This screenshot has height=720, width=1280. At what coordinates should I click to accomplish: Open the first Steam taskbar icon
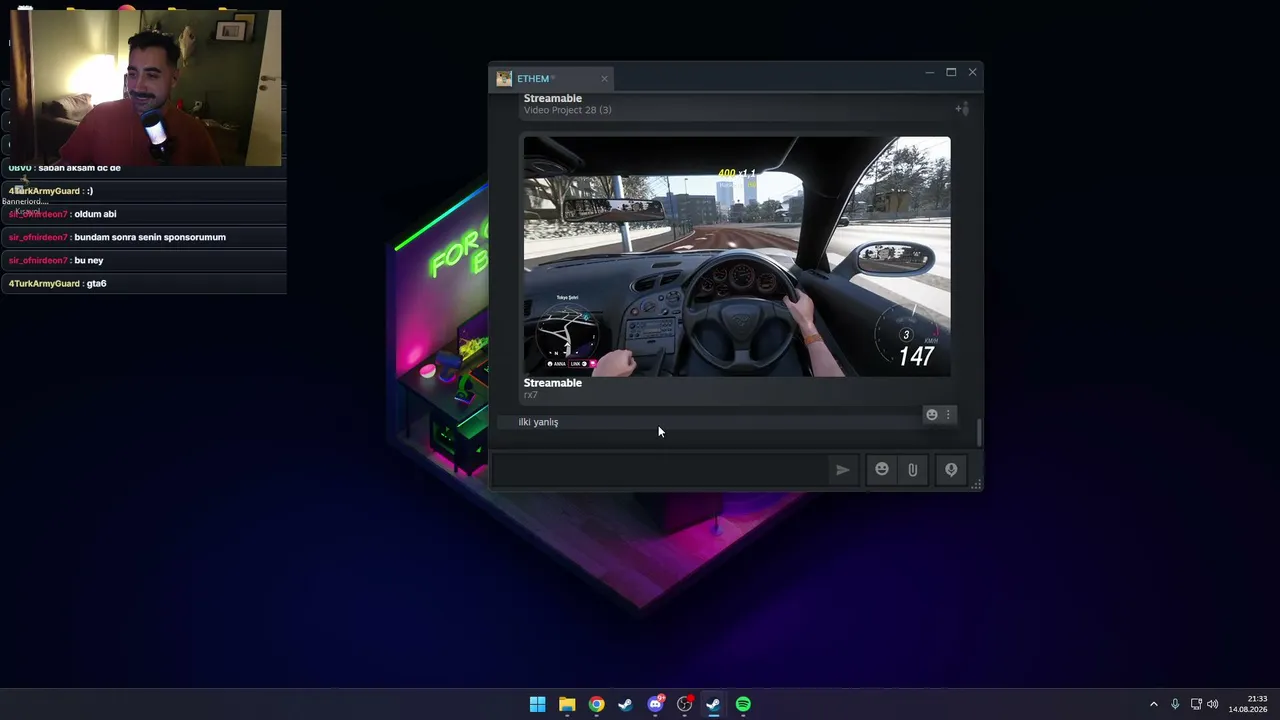(x=625, y=704)
